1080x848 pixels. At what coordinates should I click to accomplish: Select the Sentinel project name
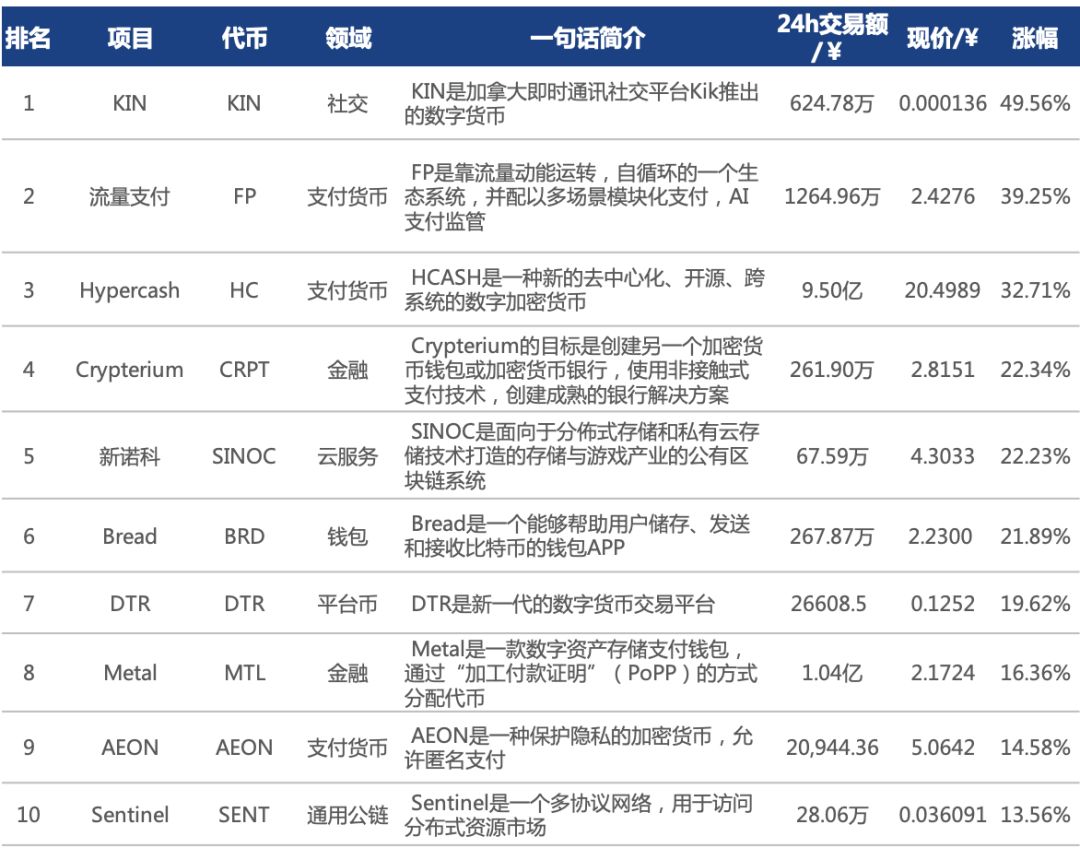(129, 815)
